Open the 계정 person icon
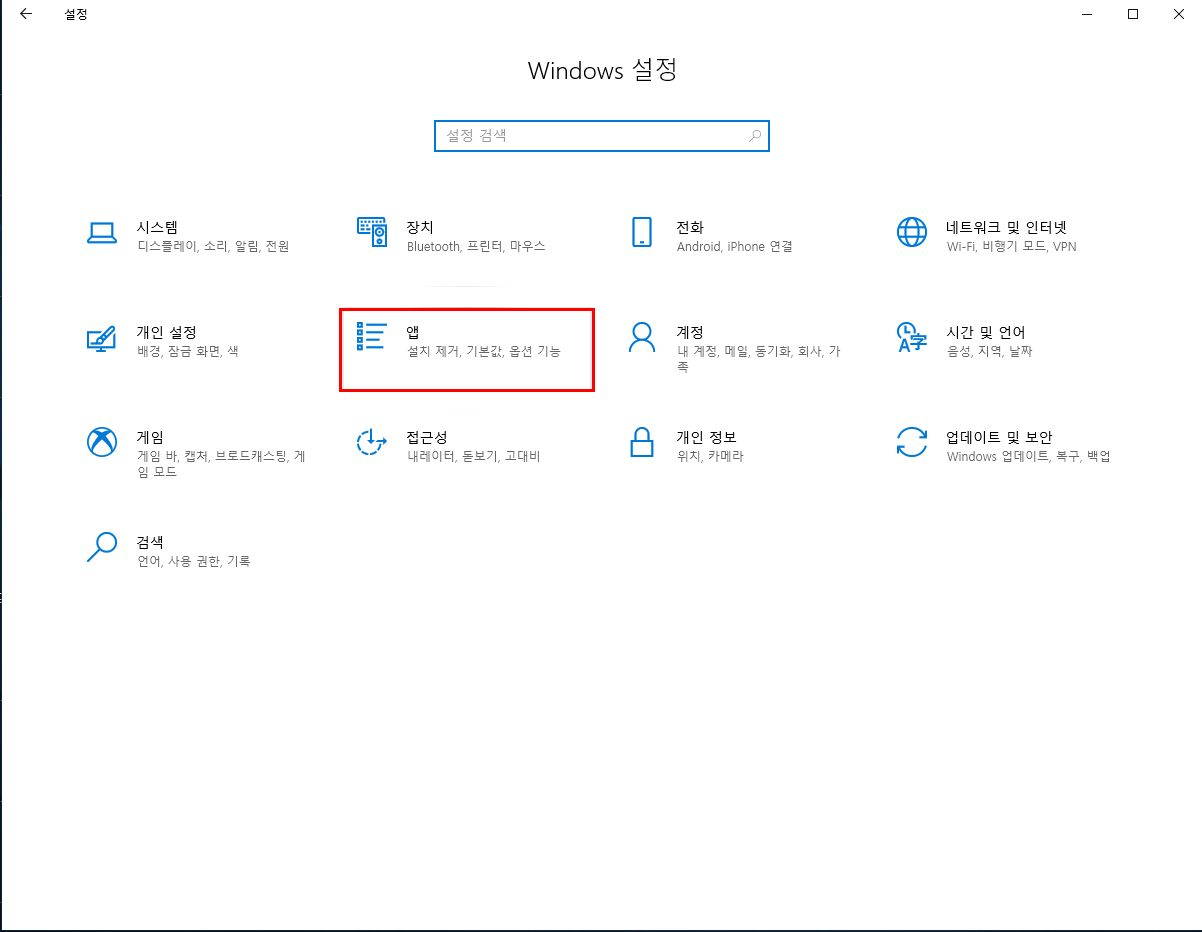 point(641,337)
